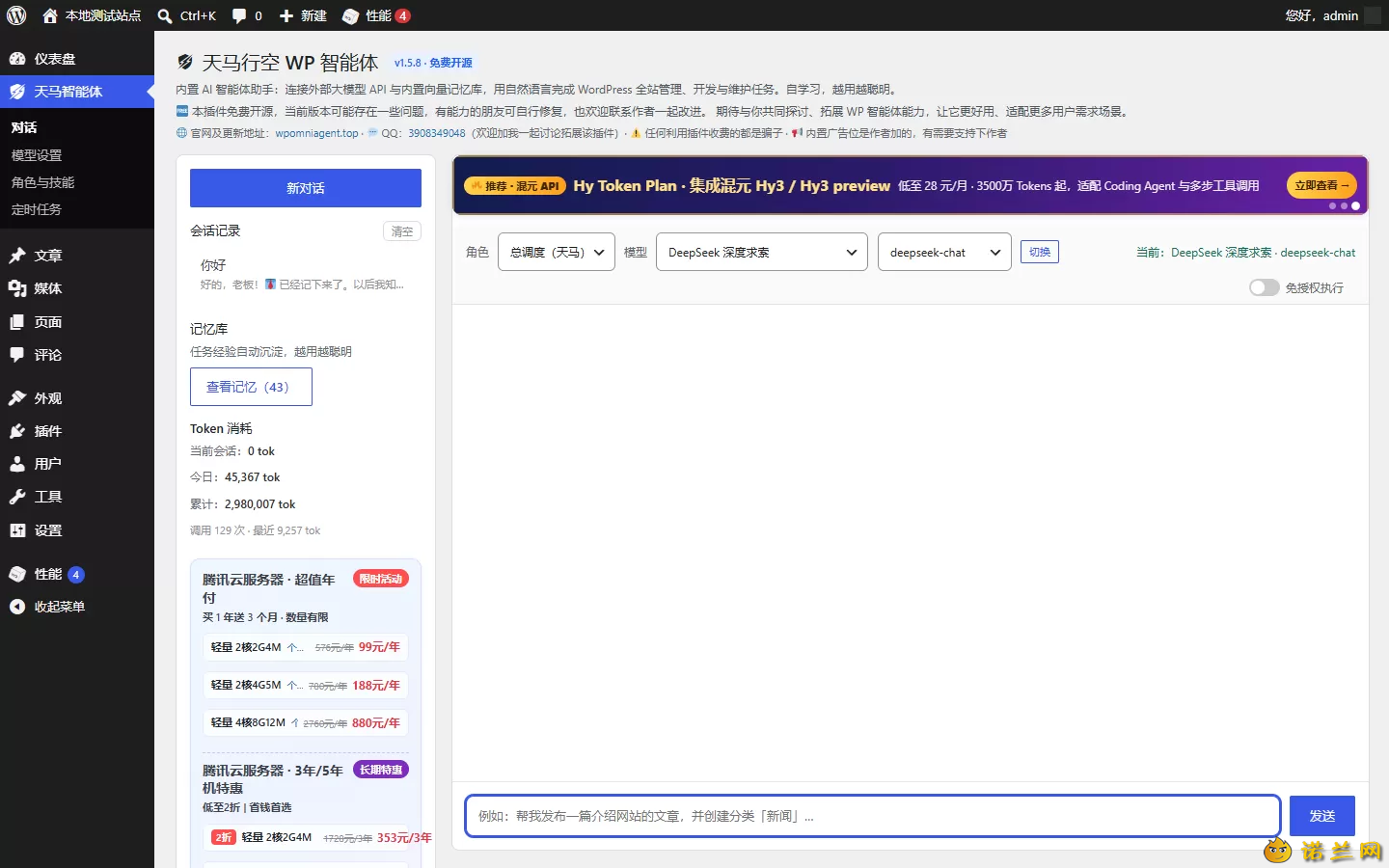Click the WordPress logo icon
Screen dimensions: 1389x868
pos(16,15)
